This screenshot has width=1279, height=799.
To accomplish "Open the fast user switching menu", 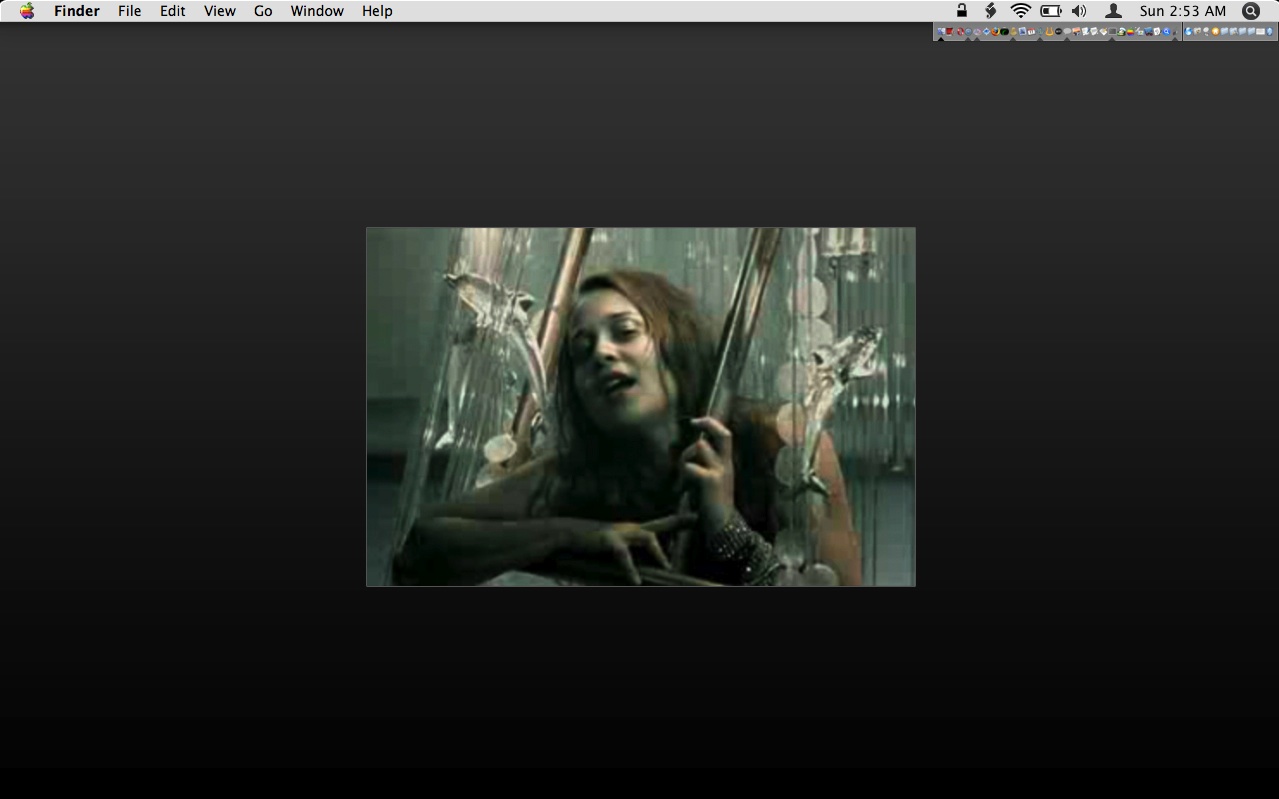I will [1113, 11].
